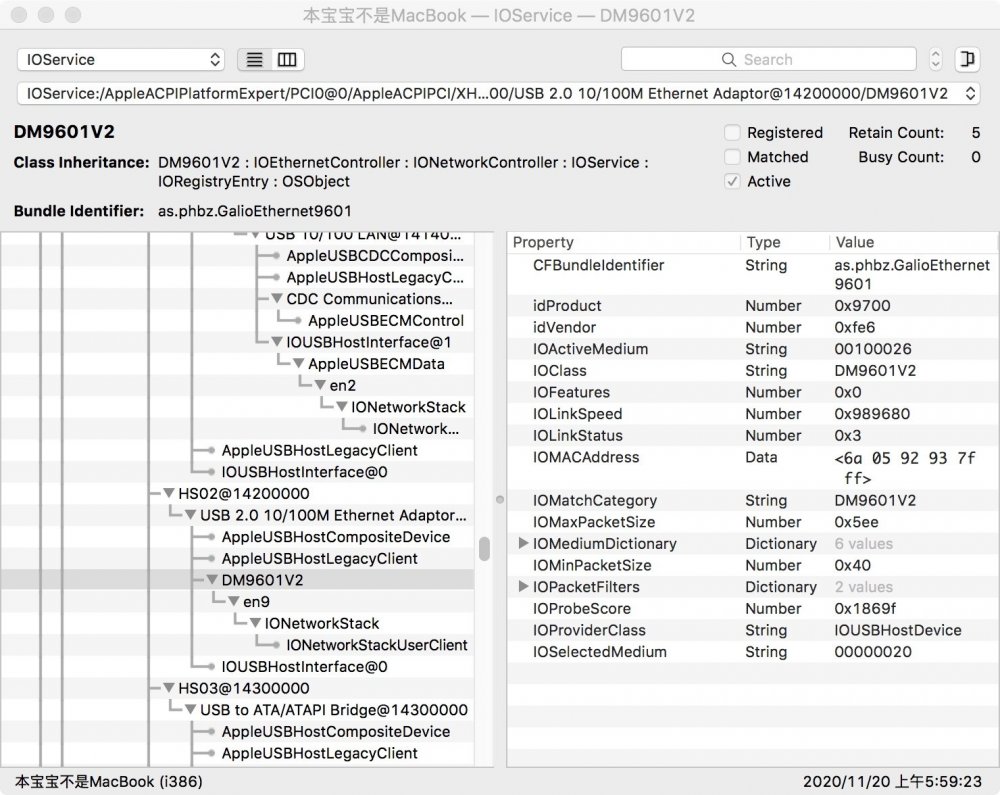Toggle the sidebar panel icon

(967, 59)
